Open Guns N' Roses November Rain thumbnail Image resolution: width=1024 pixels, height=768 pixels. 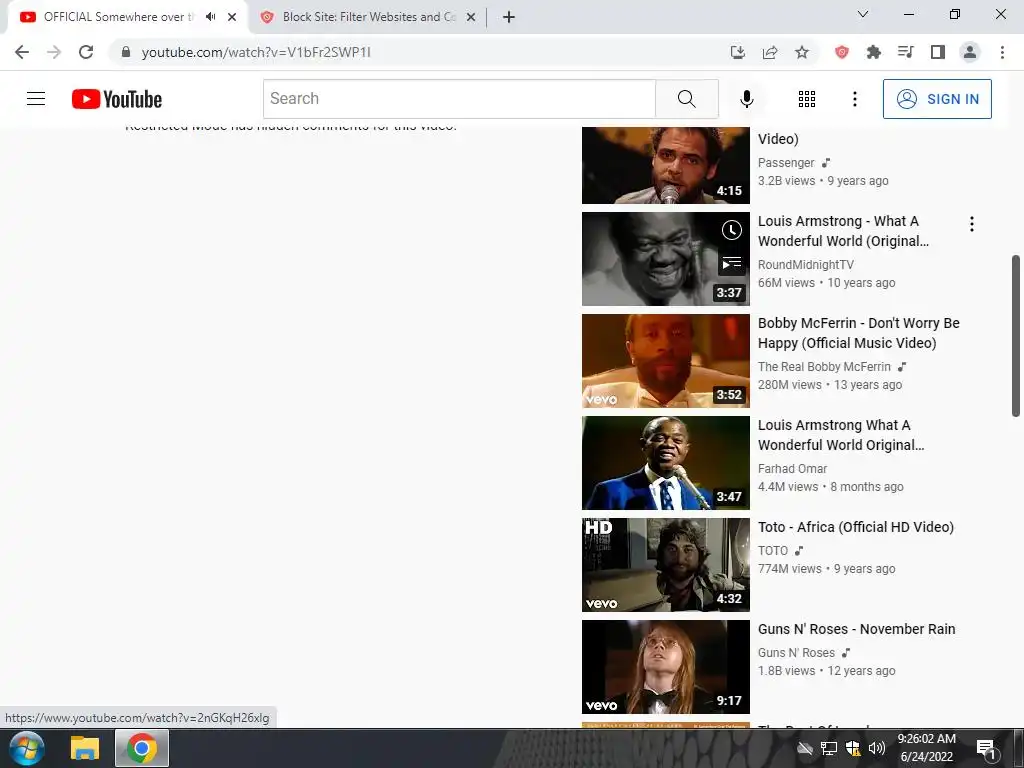665,666
